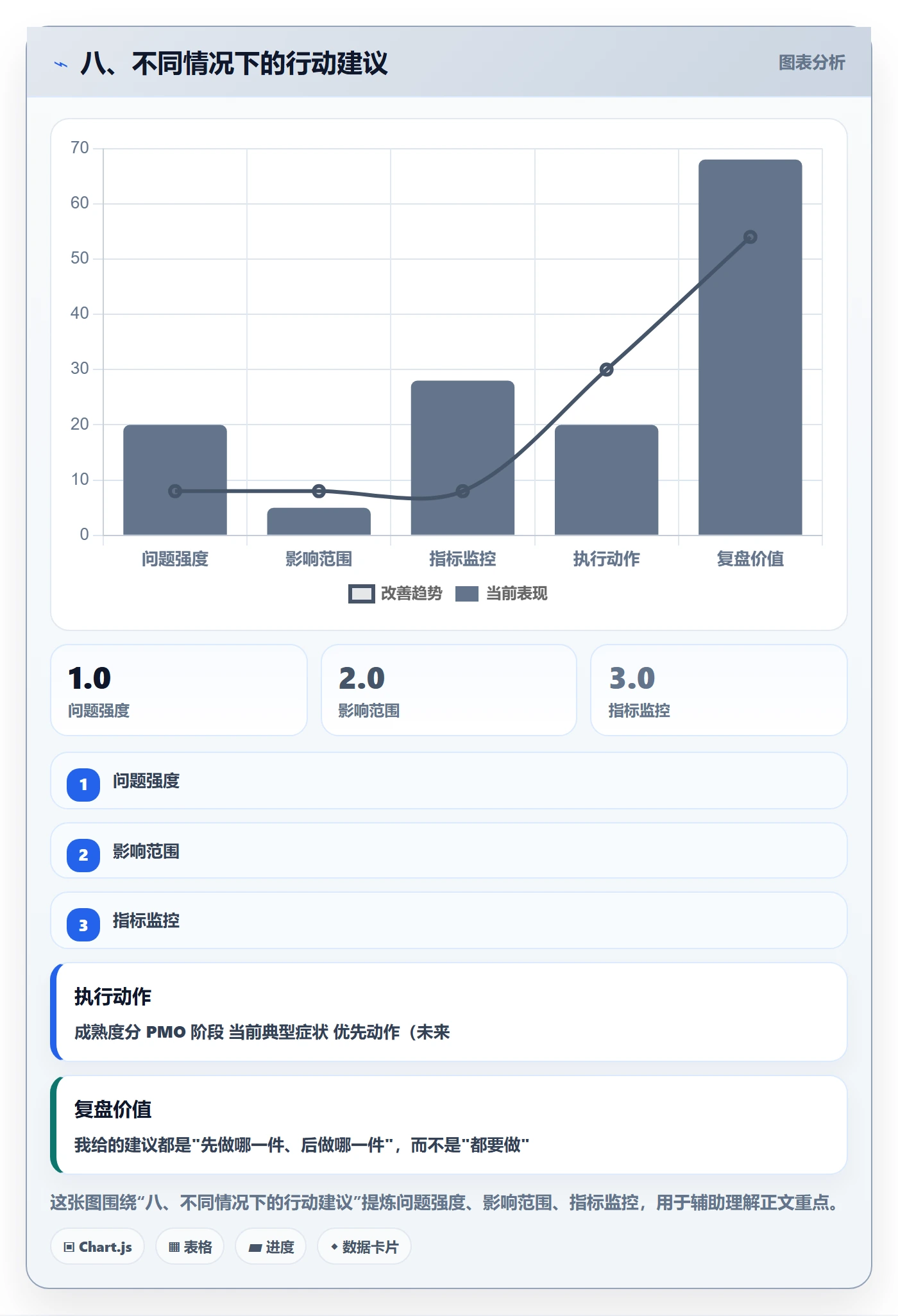Click the 问题强度 bar in the chart
Screen dimensions: 898x1316
pos(175,480)
